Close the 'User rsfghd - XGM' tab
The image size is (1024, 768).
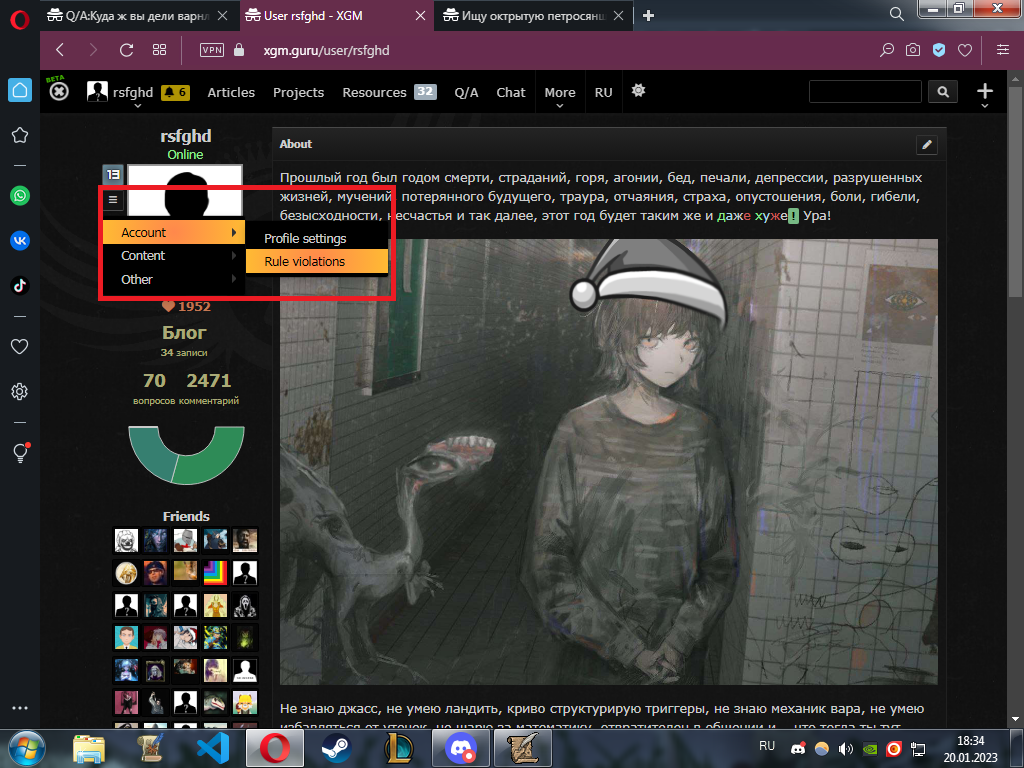[x=421, y=16]
